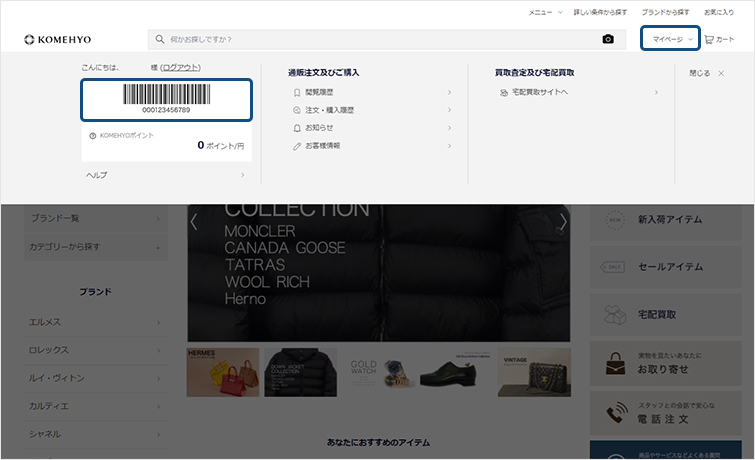Viewport: 755px width, 460px height.
Task: Show next banner slide
Action: tap(563, 222)
